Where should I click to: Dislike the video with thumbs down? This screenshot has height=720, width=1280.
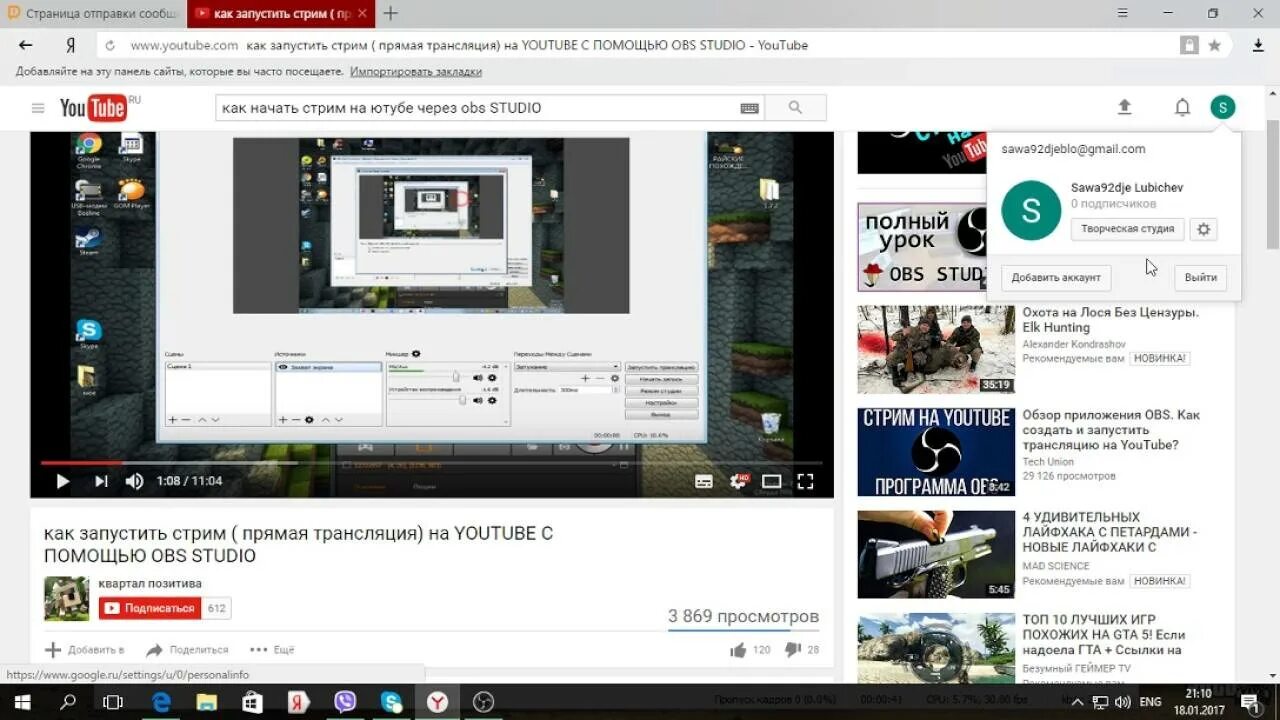[x=793, y=650]
